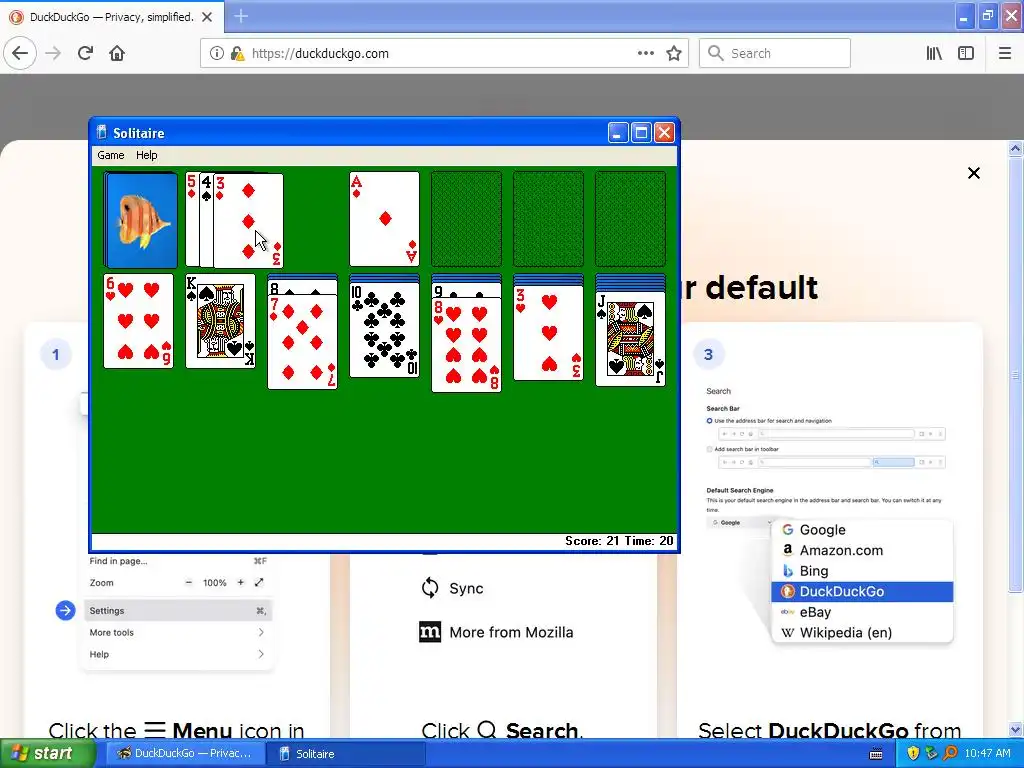The height and width of the screenshot is (768, 1024).
Task: Close the DuckDuckGo tab
Action: (x=207, y=17)
